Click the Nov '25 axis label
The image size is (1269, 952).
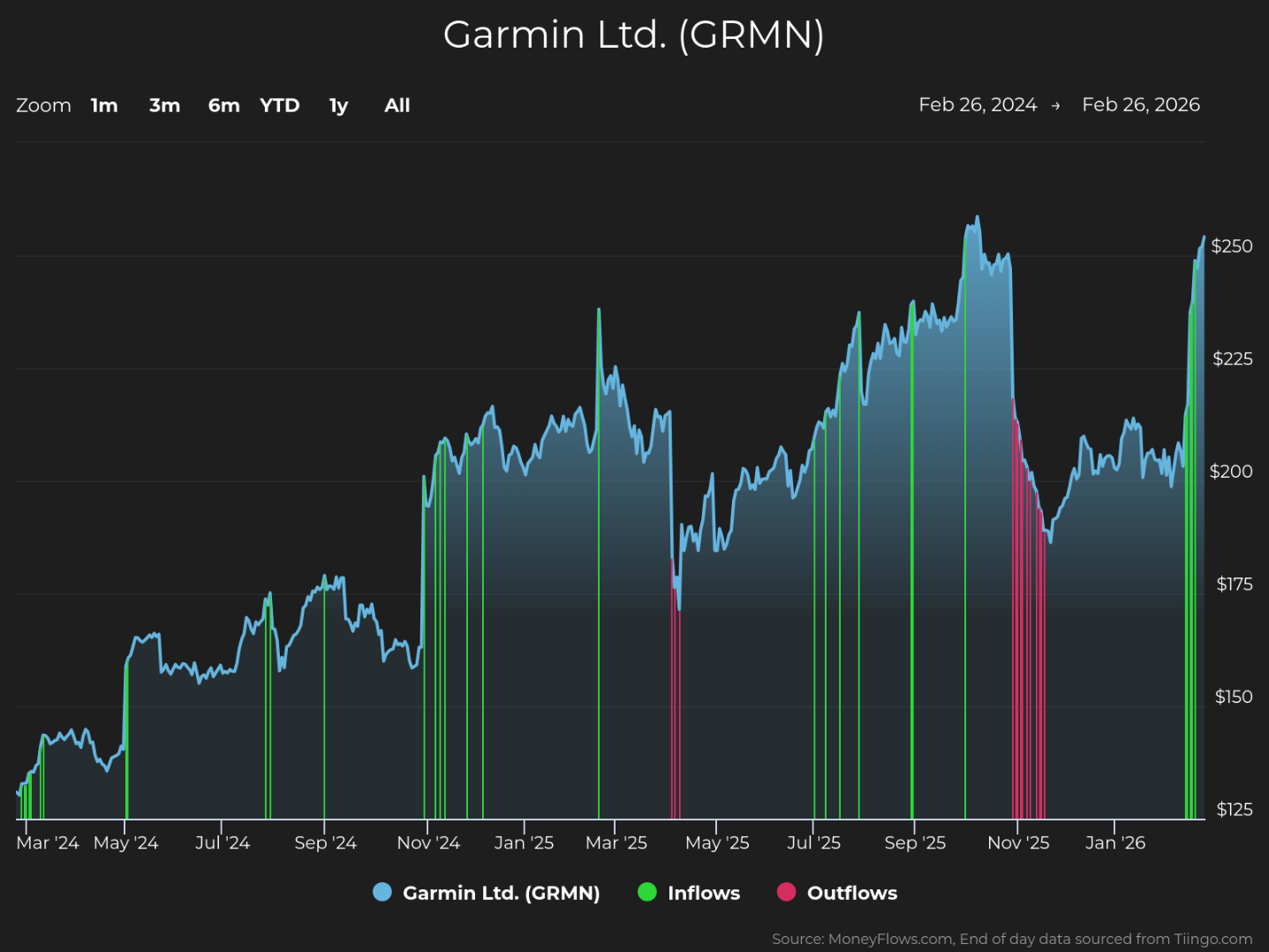click(1018, 842)
